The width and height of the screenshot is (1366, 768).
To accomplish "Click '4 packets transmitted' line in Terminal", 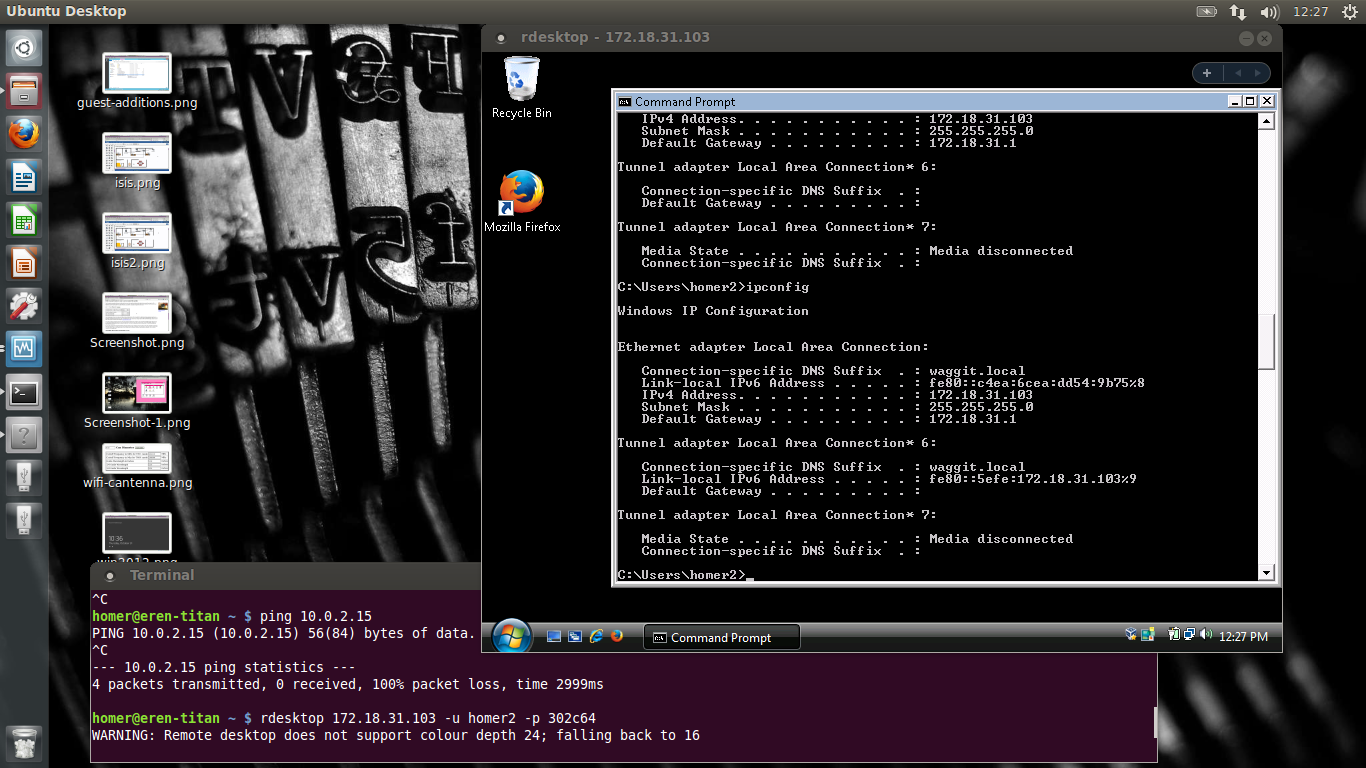I will click(x=348, y=684).
